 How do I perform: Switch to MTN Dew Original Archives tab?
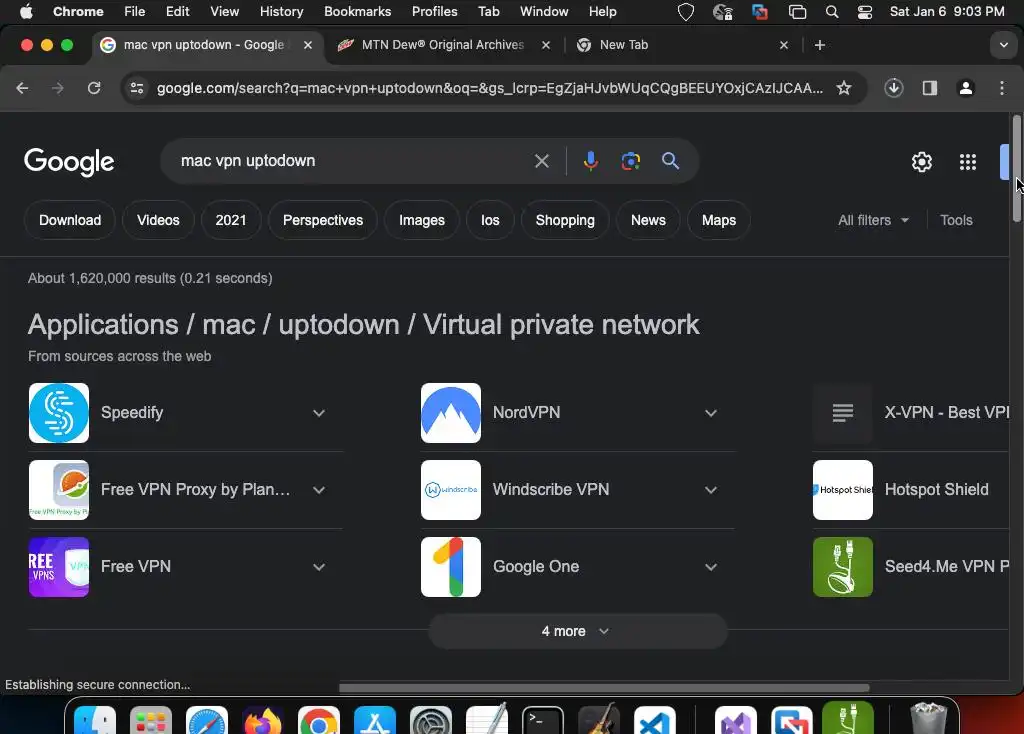pos(443,45)
